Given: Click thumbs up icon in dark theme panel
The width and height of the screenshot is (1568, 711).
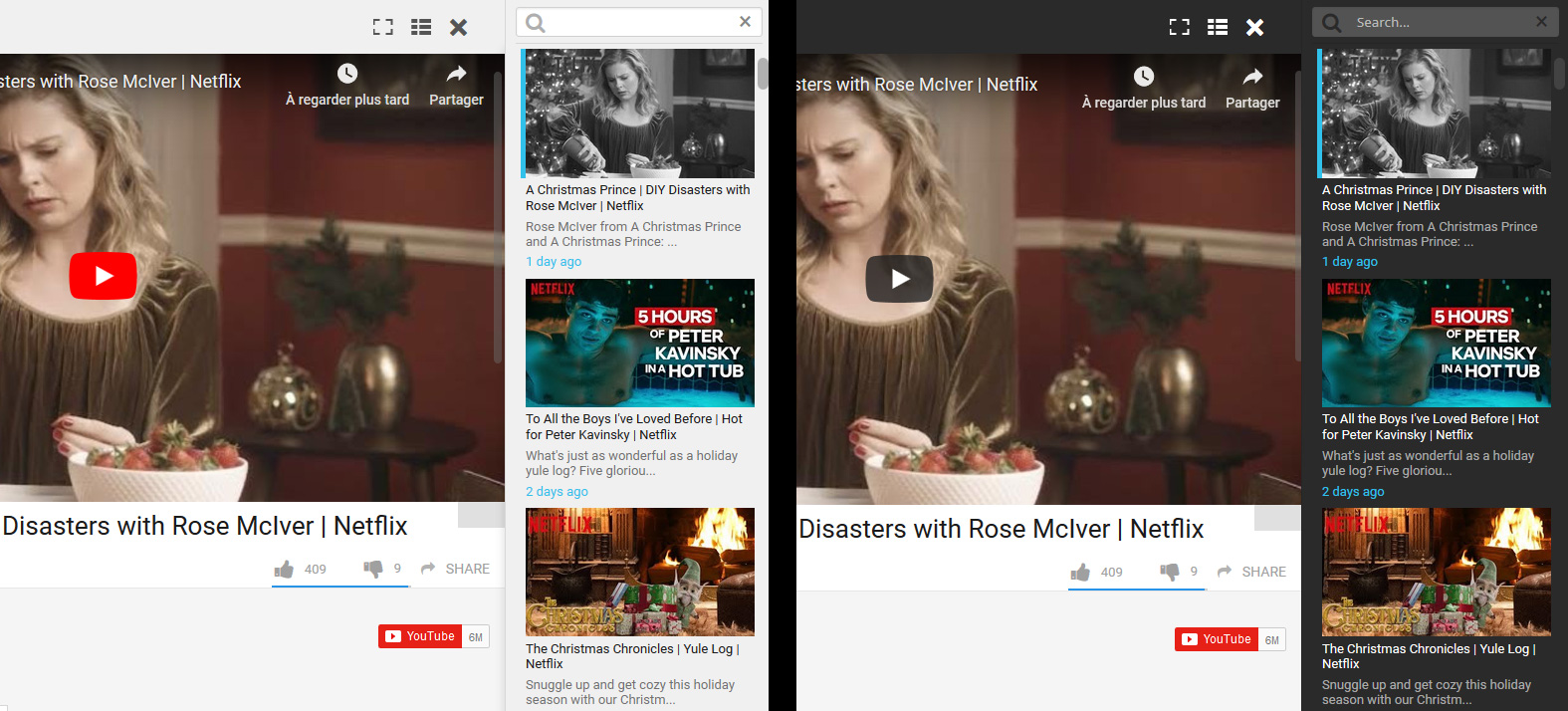Looking at the screenshot, I should click(x=1080, y=572).
